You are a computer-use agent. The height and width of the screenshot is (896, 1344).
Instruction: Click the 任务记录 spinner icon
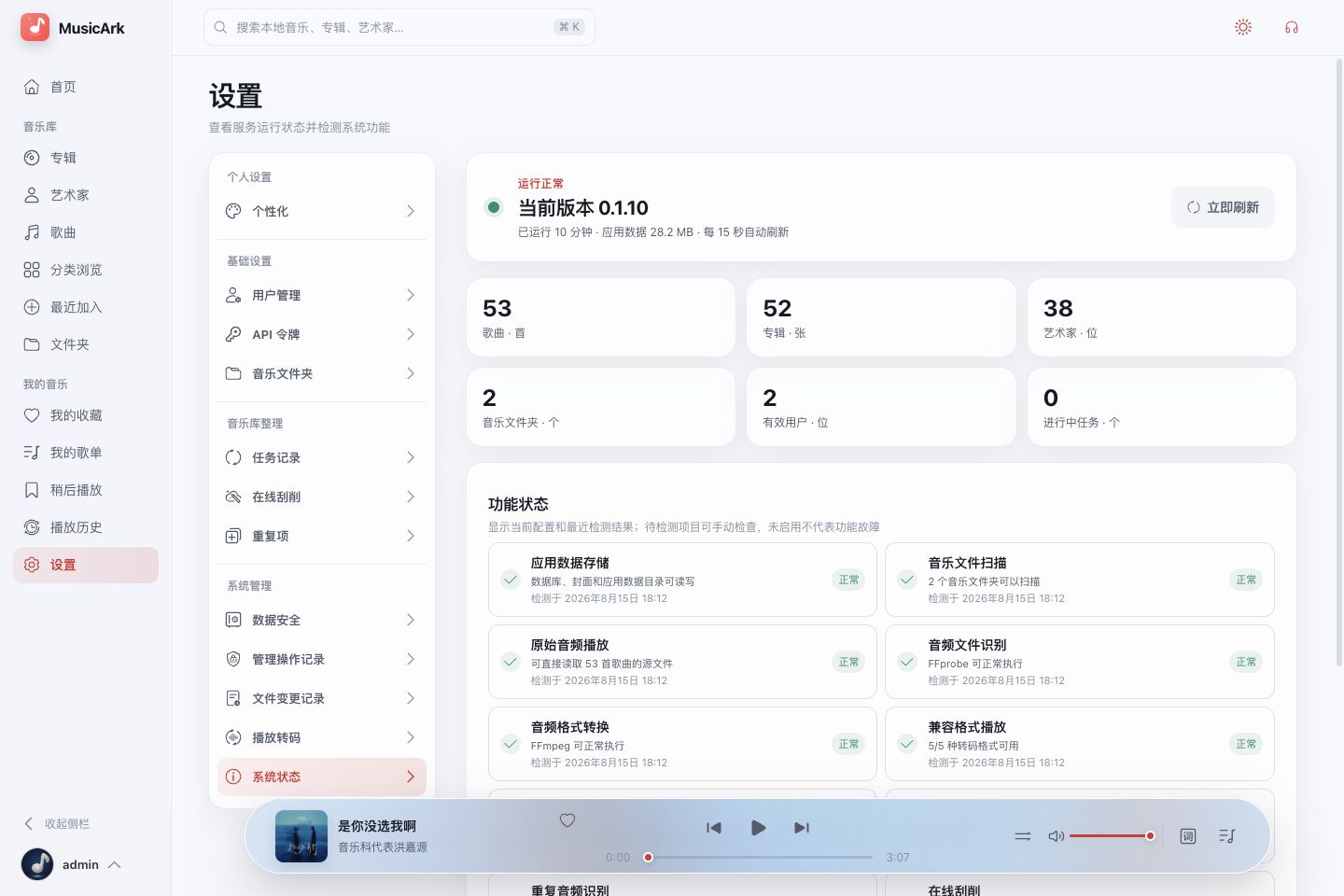[233, 457]
